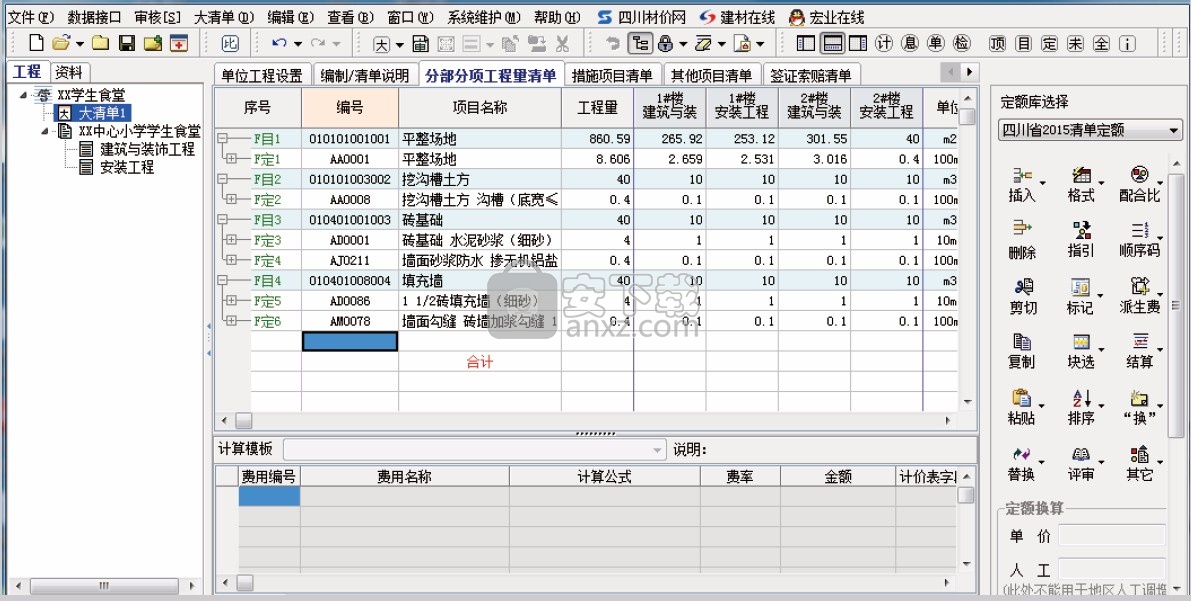Toggle the right panel layout icon
1191x601 pixels.
pos(858,43)
